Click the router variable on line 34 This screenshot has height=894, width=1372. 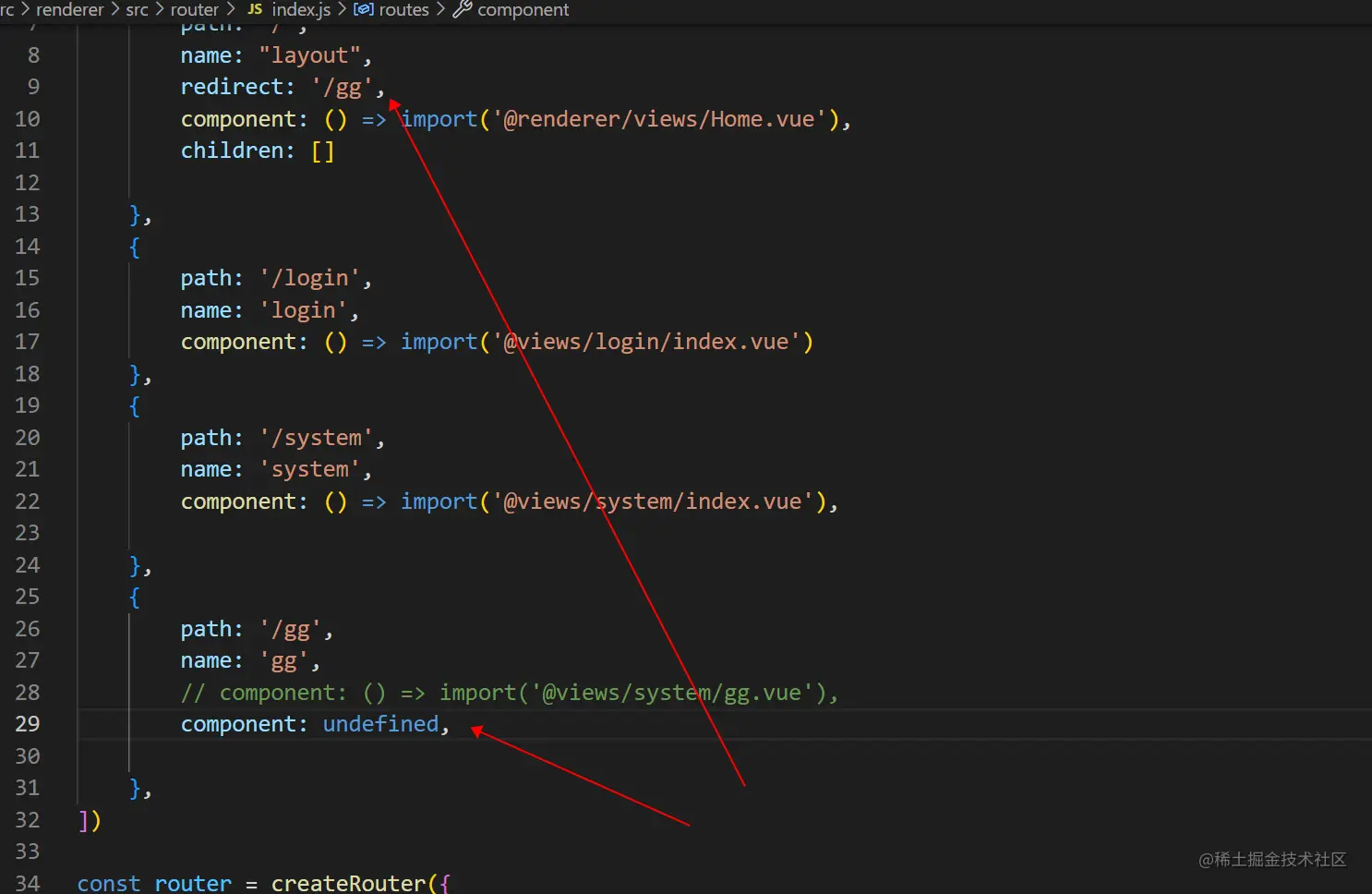193,883
